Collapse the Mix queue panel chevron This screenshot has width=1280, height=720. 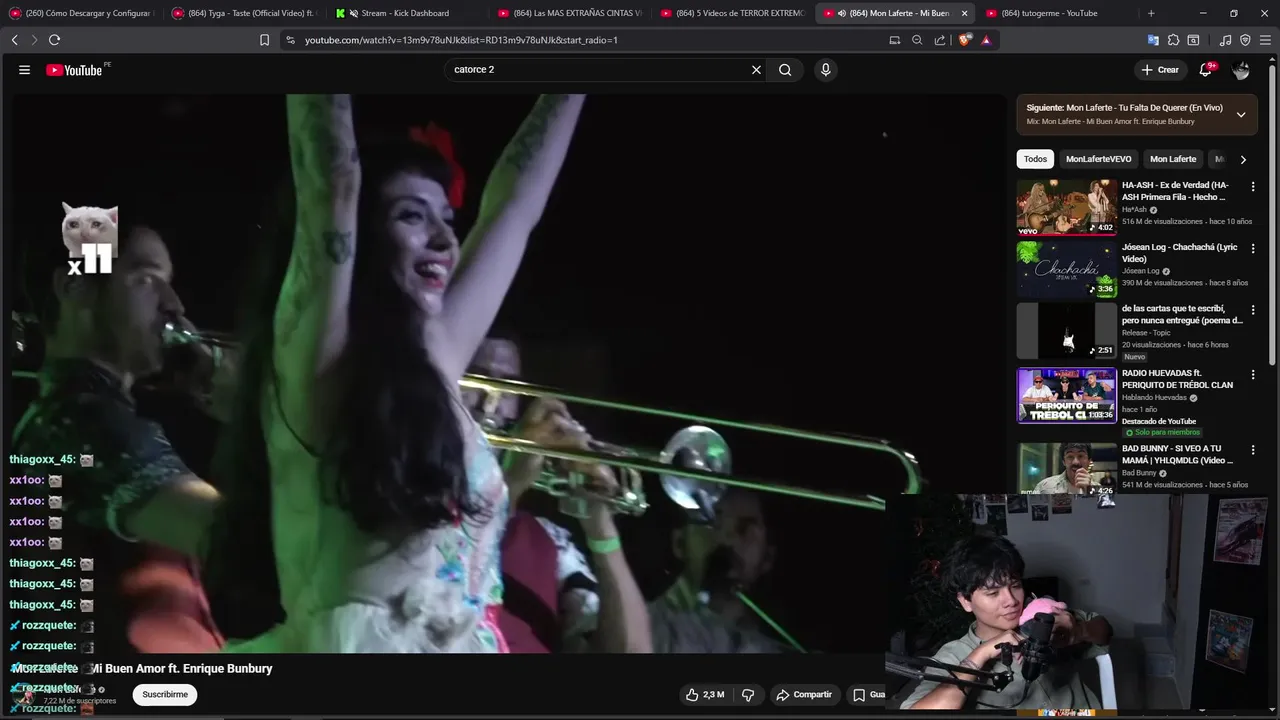(1241, 114)
